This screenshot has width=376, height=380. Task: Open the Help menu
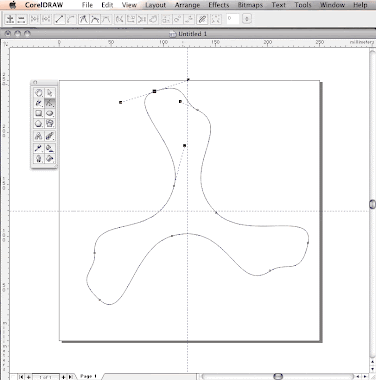tap(360, 5)
